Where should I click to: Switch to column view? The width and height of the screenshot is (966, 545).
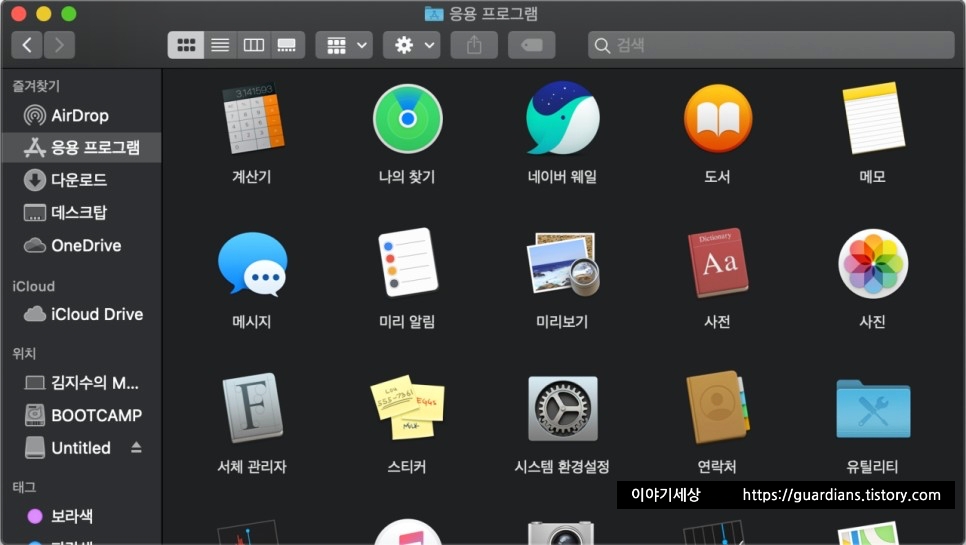coord(253,45)
